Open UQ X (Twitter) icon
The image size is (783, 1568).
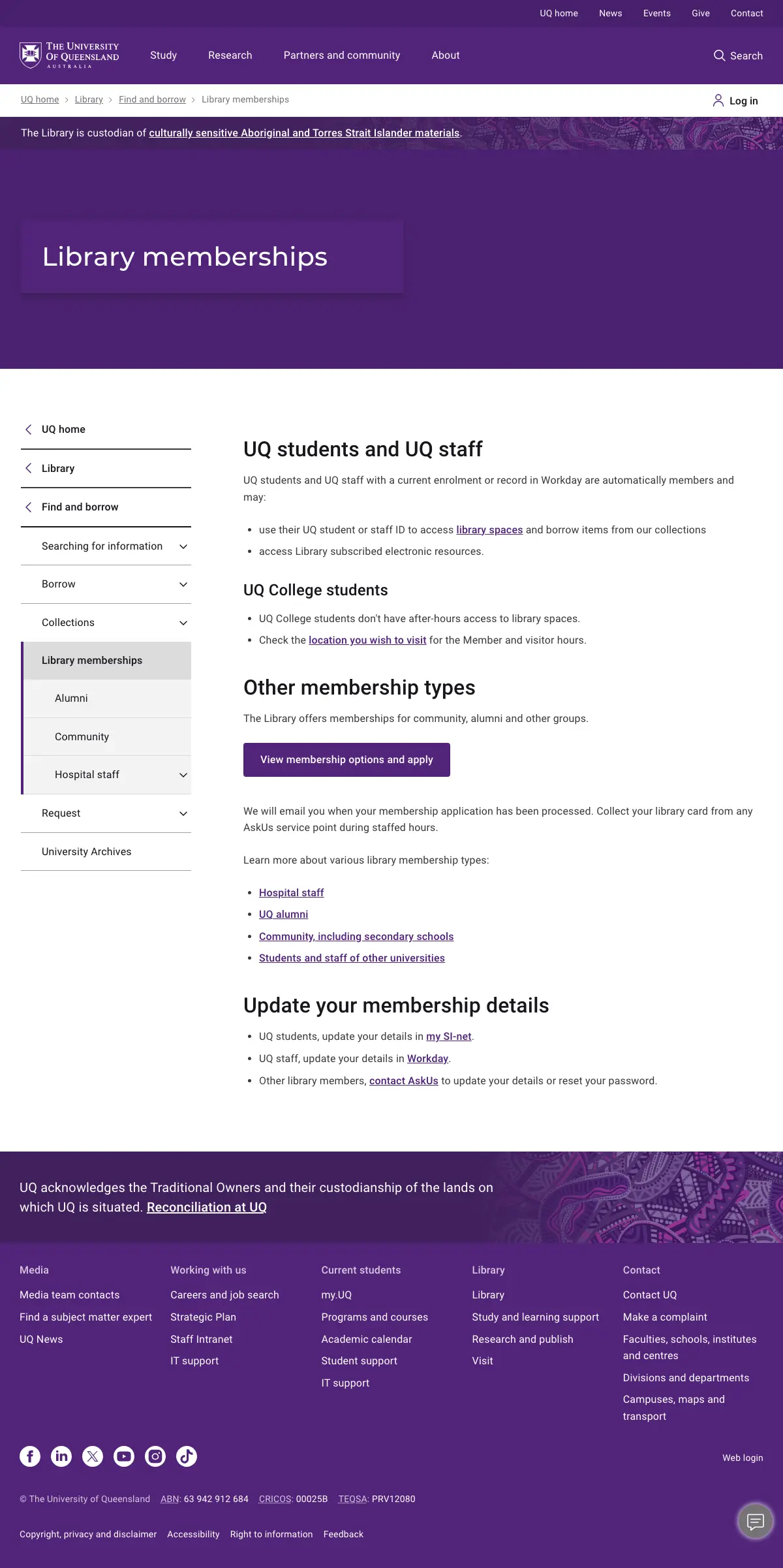[x=93, y=1456]
